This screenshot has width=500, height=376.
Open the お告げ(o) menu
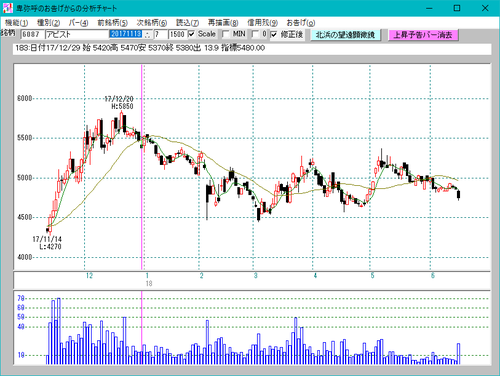(x=301, y=23)
